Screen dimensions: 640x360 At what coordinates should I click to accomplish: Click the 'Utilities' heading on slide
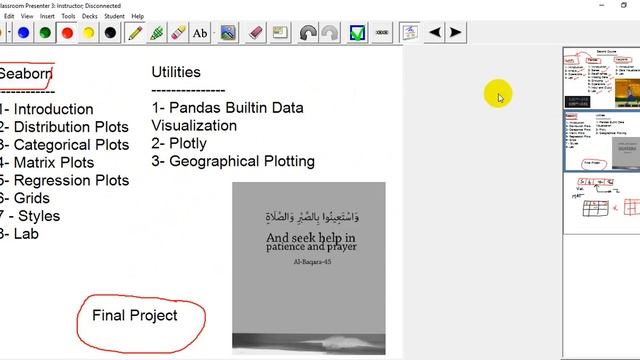pos(176,72)
